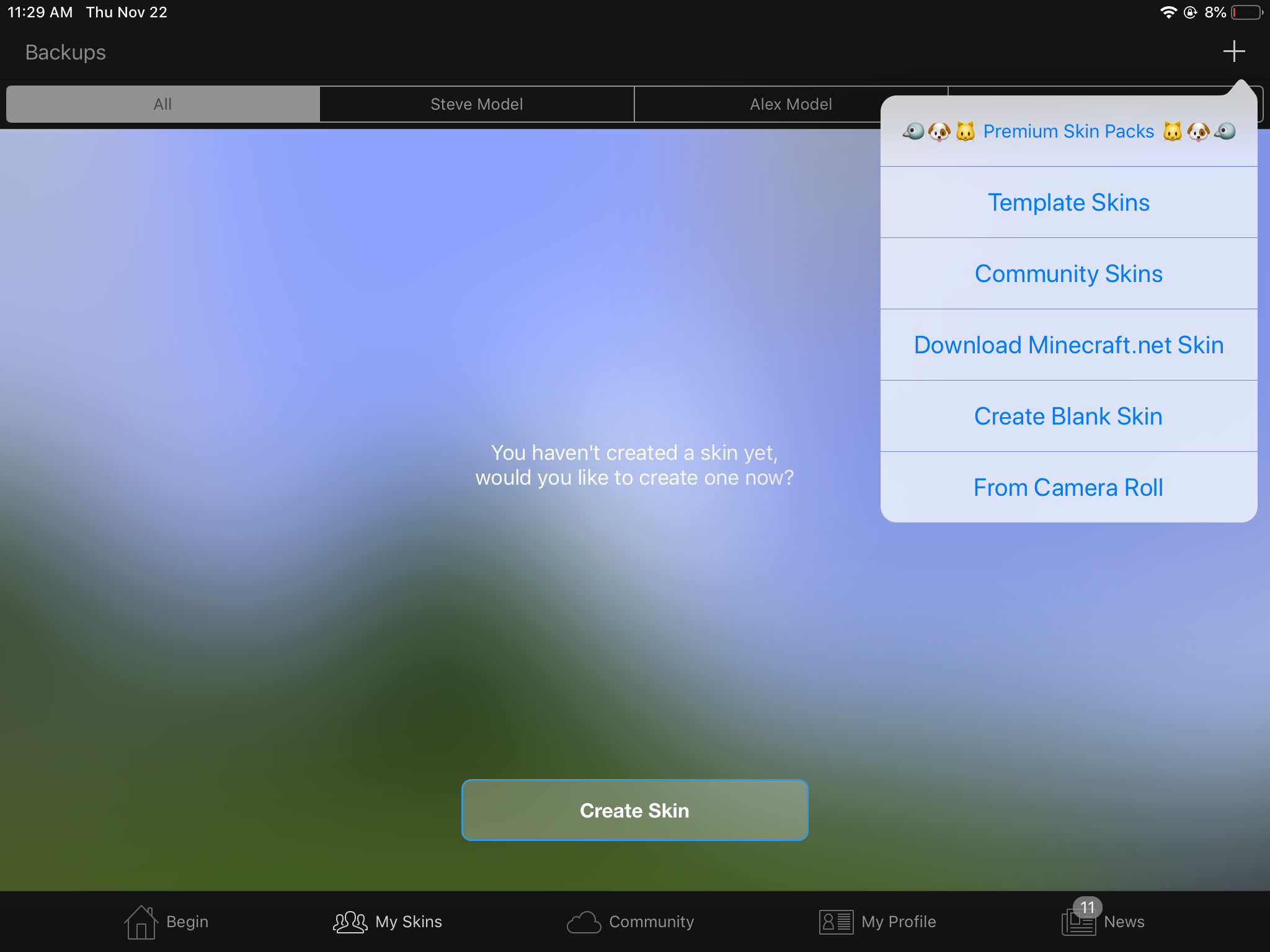Open the Begin house icon
This screenshot has height=952, width=1270.
pyautogui.click(x=141, y=922)
